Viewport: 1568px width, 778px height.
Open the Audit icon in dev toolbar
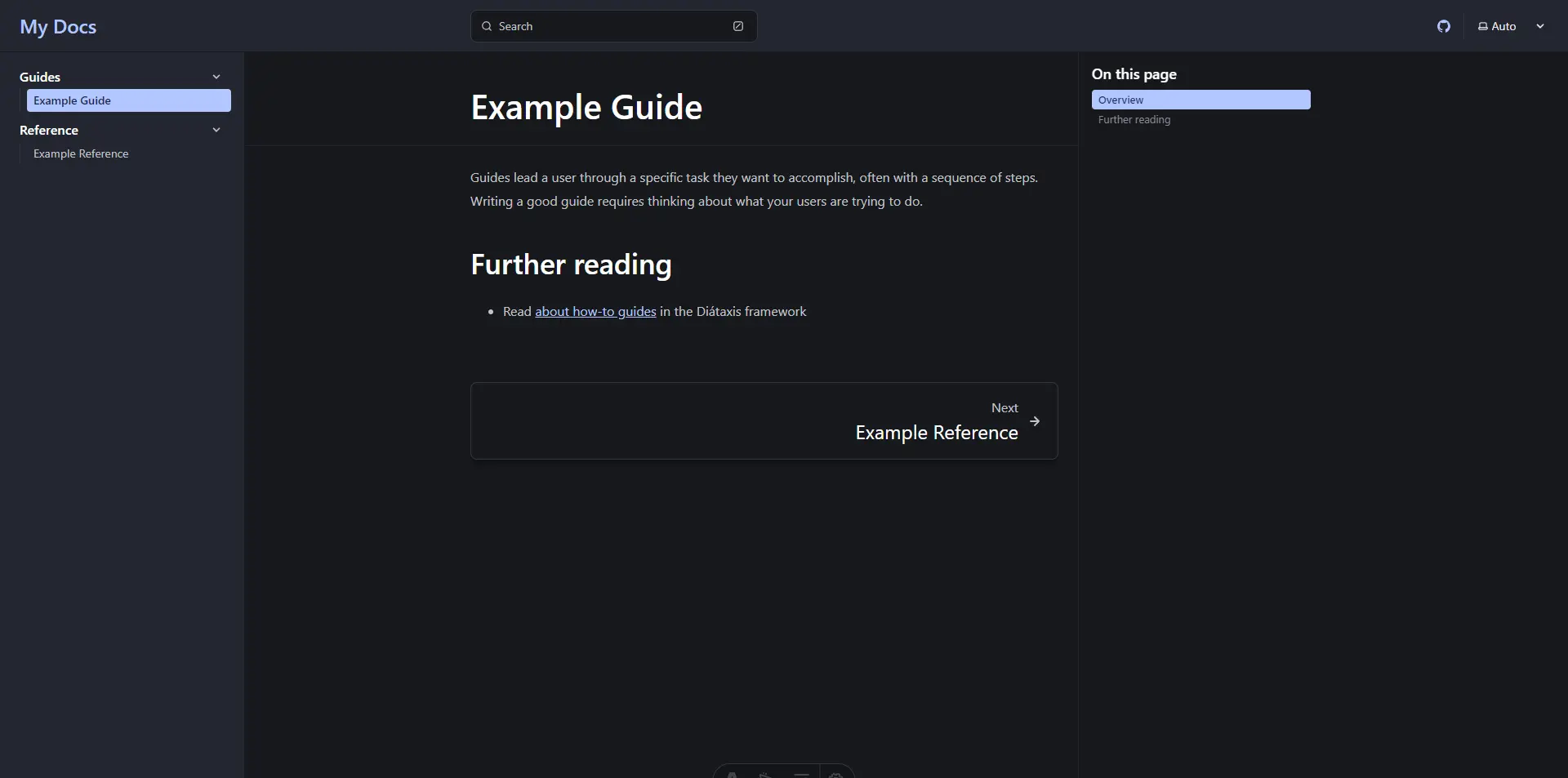(x=801, y=773)
